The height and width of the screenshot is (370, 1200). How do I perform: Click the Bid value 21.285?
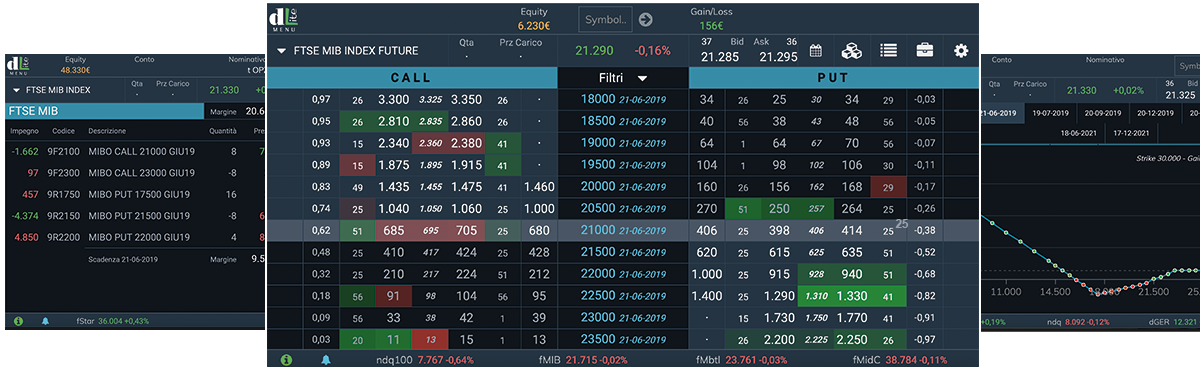tap(721, 57)
